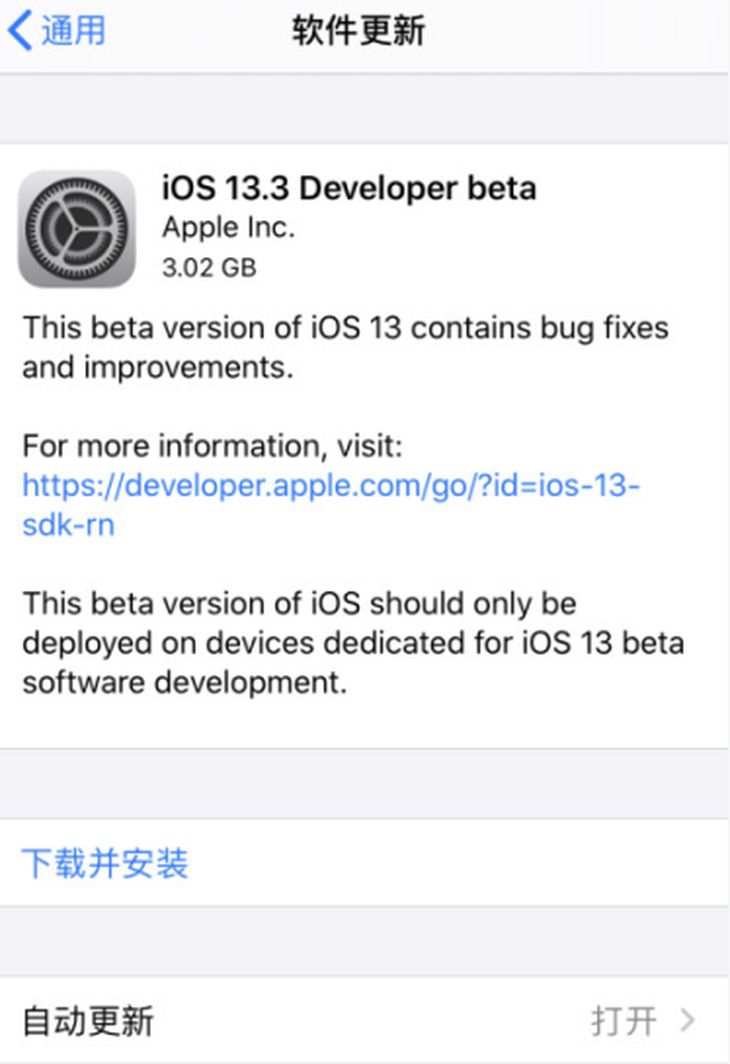This screenshot has width=730, height=1064.
Task: Click the 'software development.' final line
Action: click(x=185, y=683)
